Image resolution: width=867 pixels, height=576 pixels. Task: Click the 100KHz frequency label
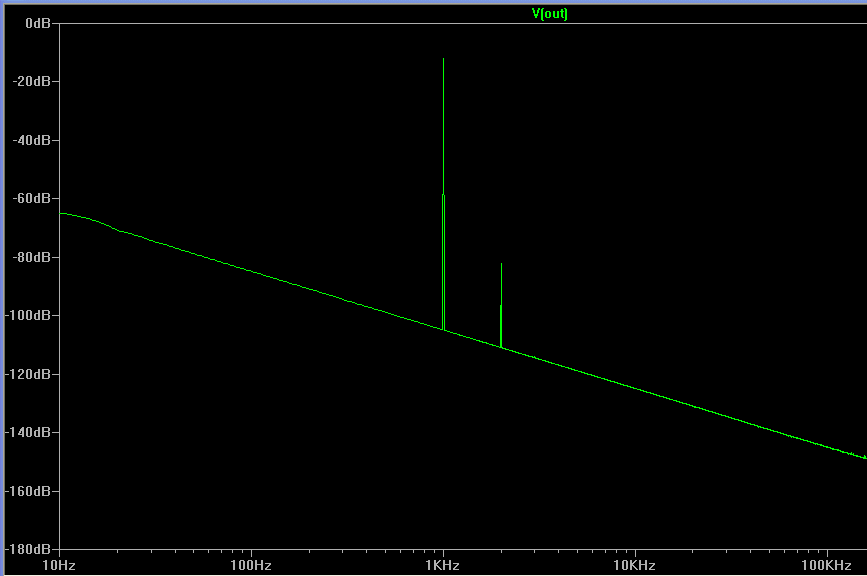tap(826, 565)
